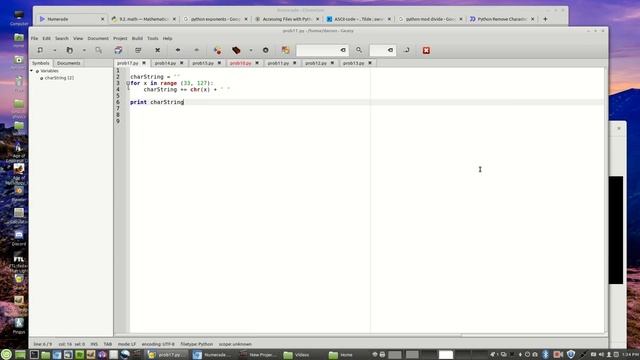This screenshot has width=640, height=360.
Task: Open a new tab in Chromium
Action: point(545,19)
